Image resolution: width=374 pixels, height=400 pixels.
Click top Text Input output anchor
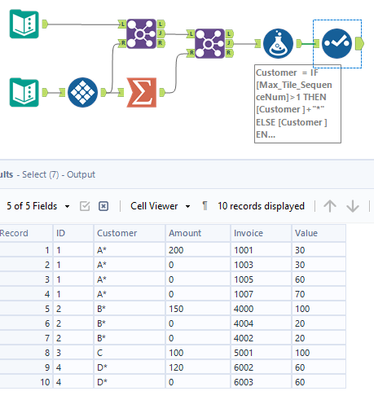click(x=45, y=24)
